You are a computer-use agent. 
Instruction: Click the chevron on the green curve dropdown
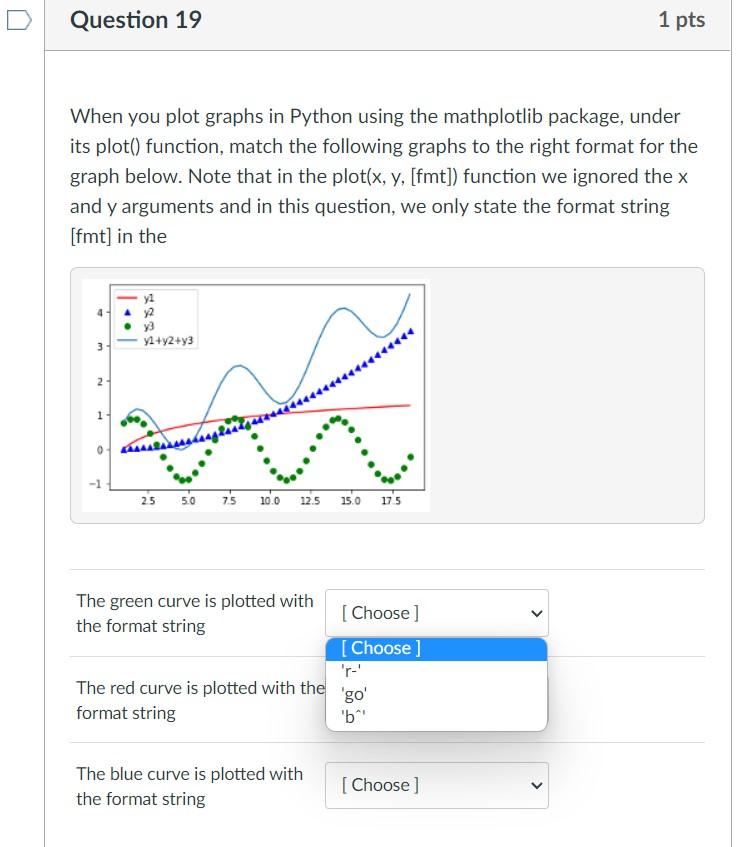pos(536,613)
